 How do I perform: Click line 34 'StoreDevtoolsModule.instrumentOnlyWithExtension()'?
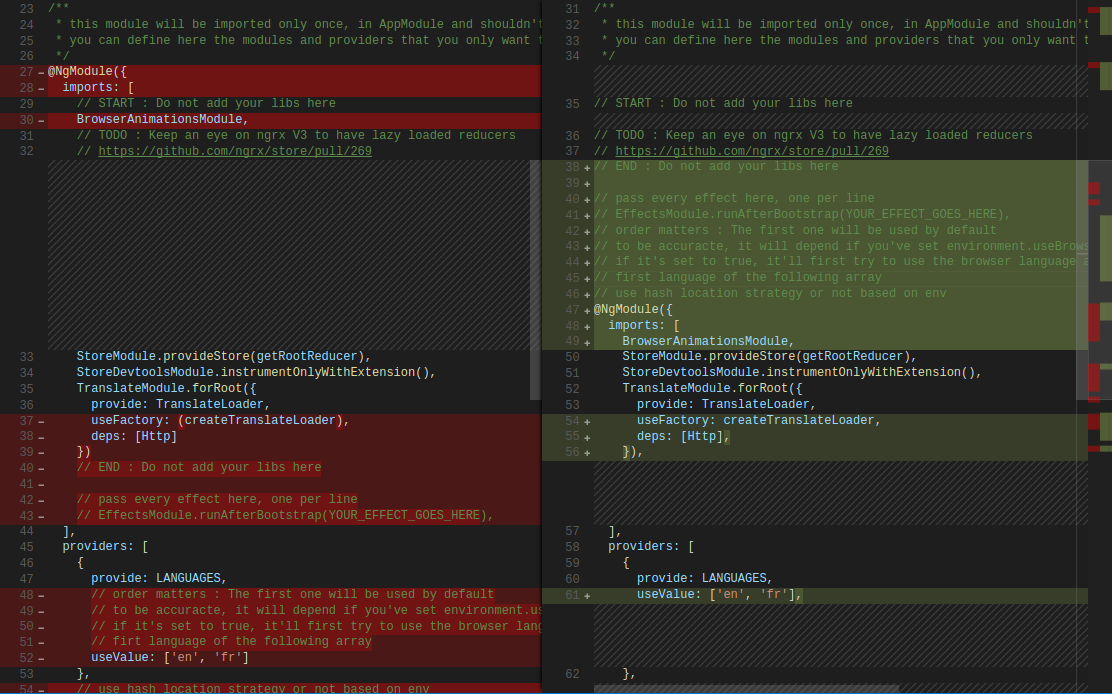(256, 372)
